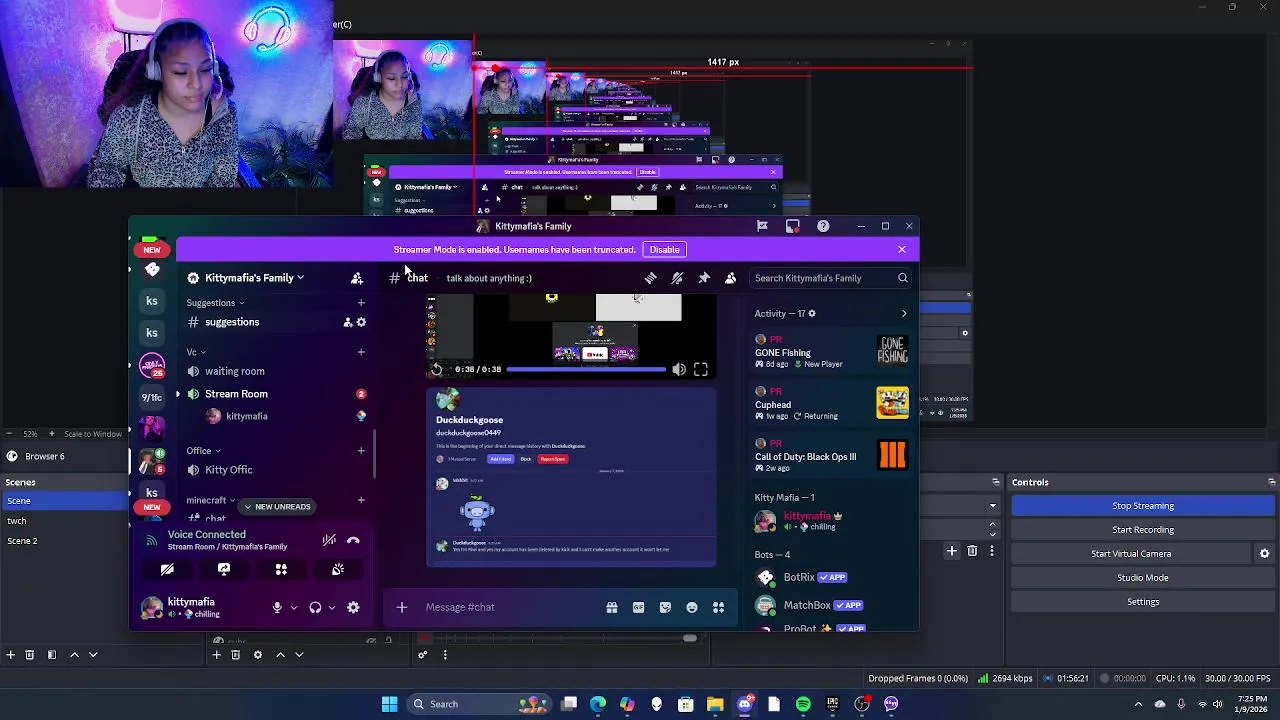Add channel to Vc category
1280x720 pixels.
[361, 352]
